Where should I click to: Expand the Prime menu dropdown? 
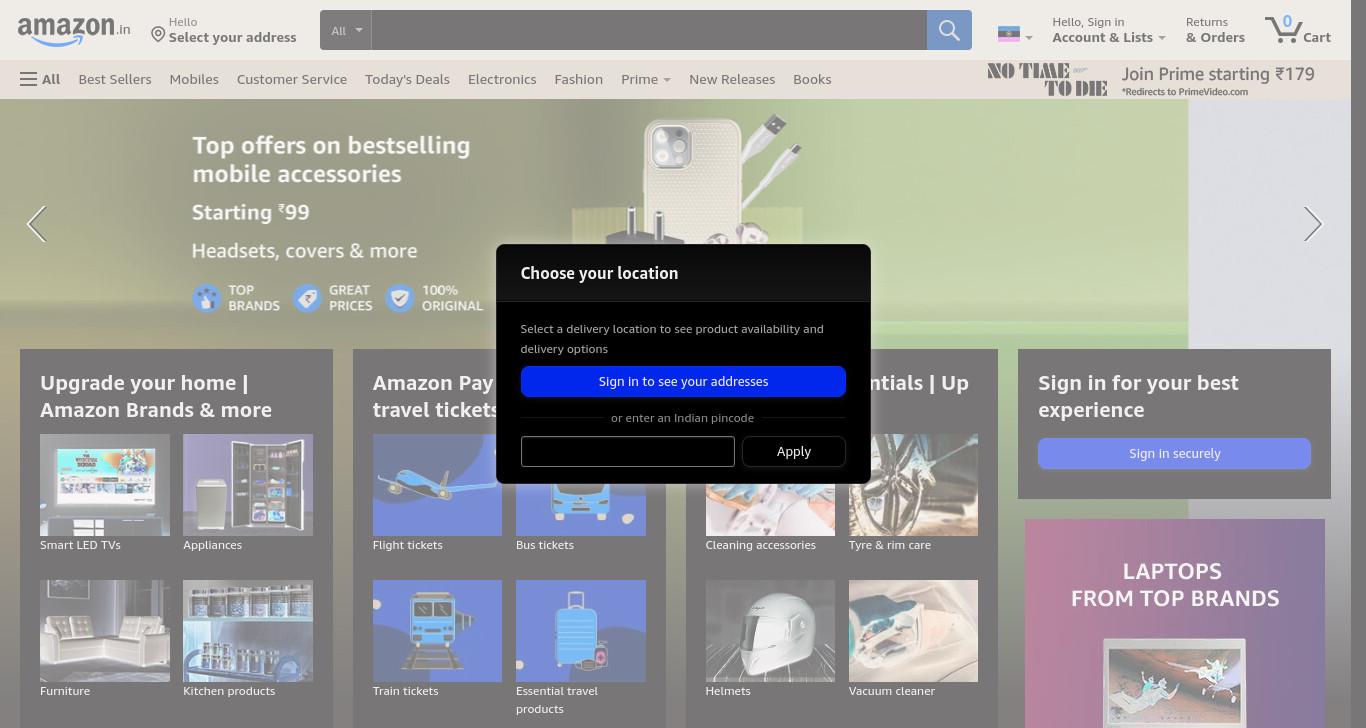click(x=646, y=79)
